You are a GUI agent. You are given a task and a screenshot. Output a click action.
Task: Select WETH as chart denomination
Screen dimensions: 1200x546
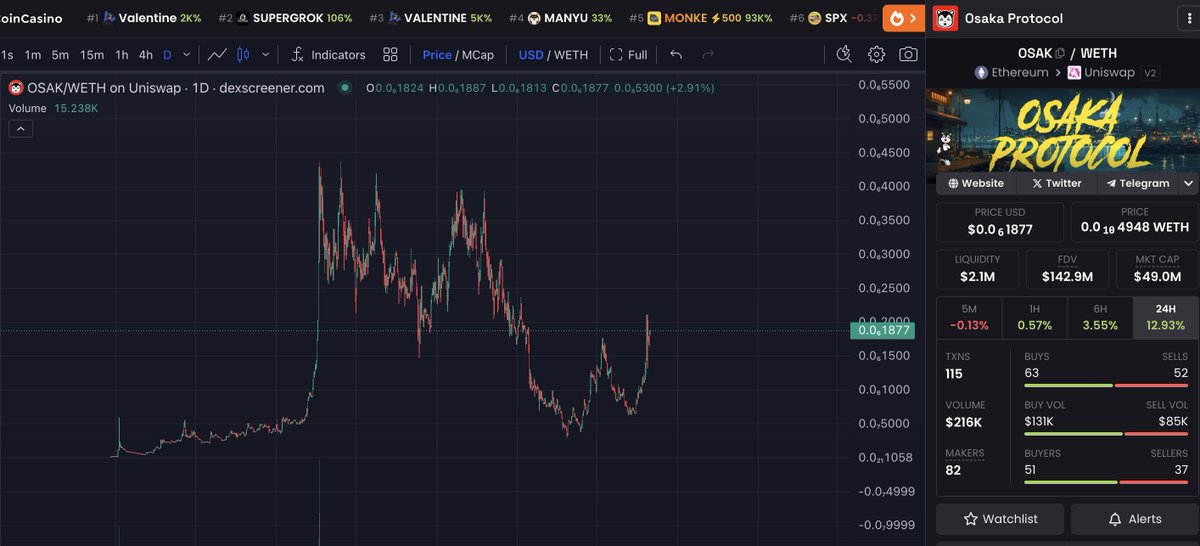coord(571,55)
